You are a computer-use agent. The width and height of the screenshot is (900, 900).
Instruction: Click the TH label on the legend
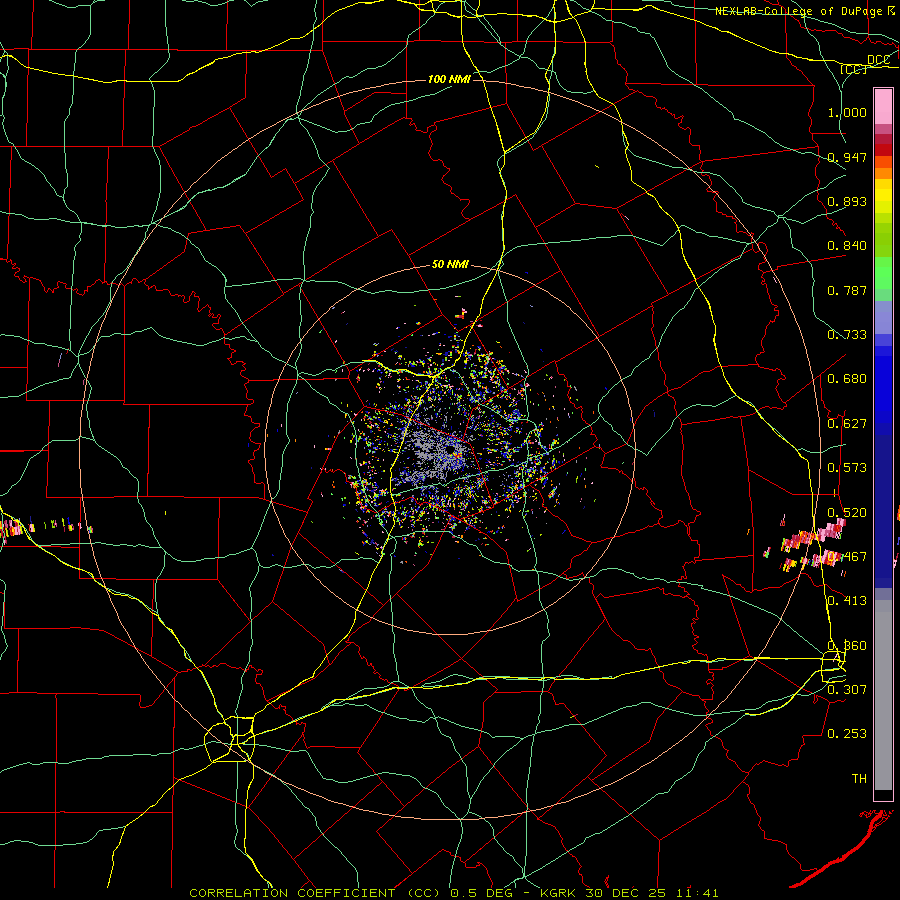859,778
